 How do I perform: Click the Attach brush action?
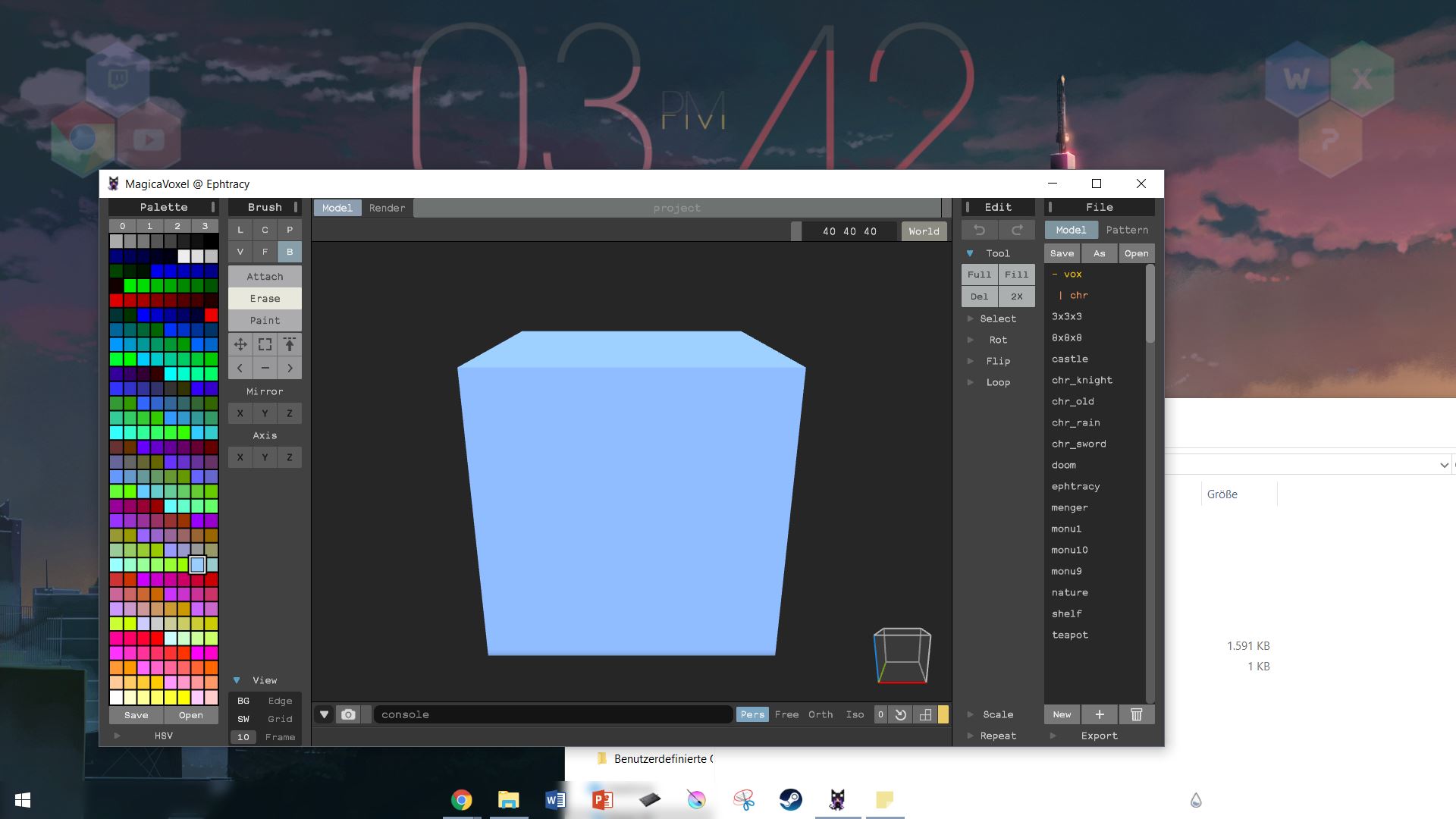(265, 276)
